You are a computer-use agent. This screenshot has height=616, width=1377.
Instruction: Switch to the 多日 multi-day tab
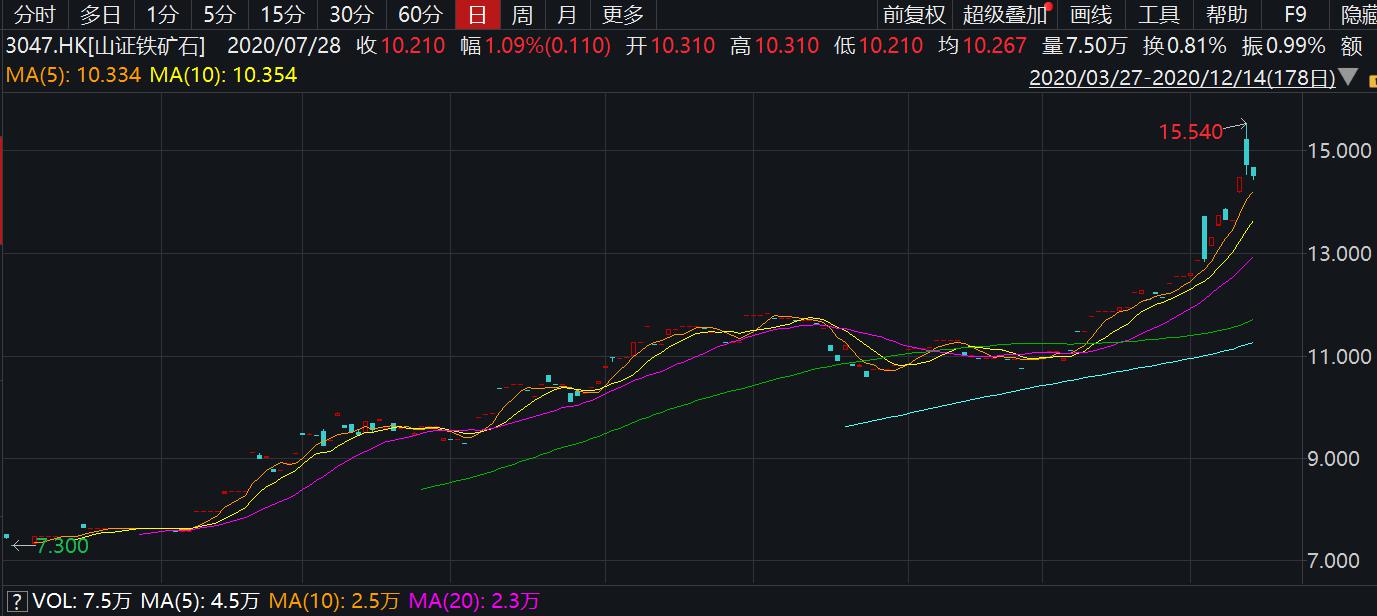pyautogui.click(x=101, y=14)
